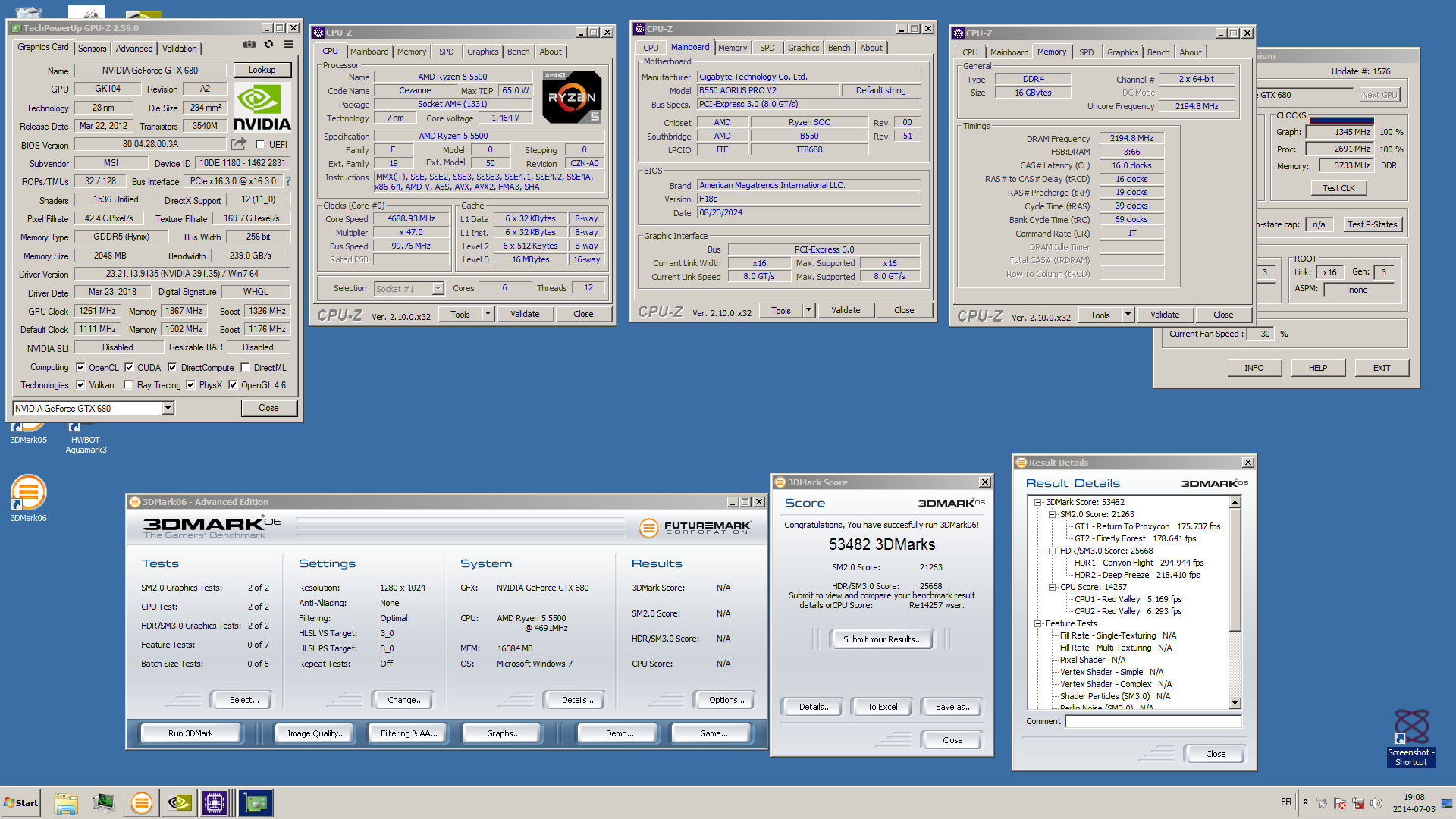The image size is (1456, 819).
Task: Click the scroll down arrow in Result Details
Action: coord(1235,703)
